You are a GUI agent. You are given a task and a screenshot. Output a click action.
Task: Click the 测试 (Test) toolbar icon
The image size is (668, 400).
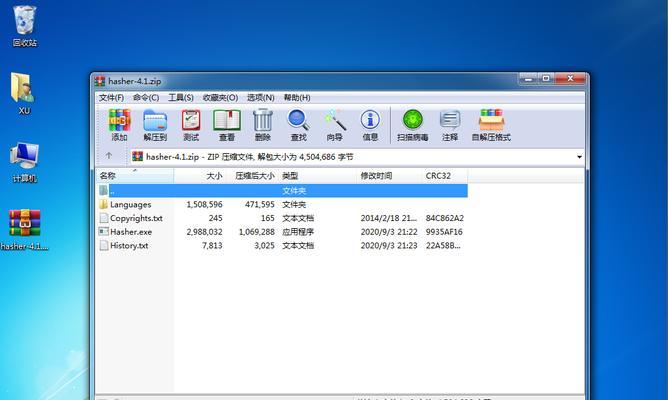pos(191,121)
